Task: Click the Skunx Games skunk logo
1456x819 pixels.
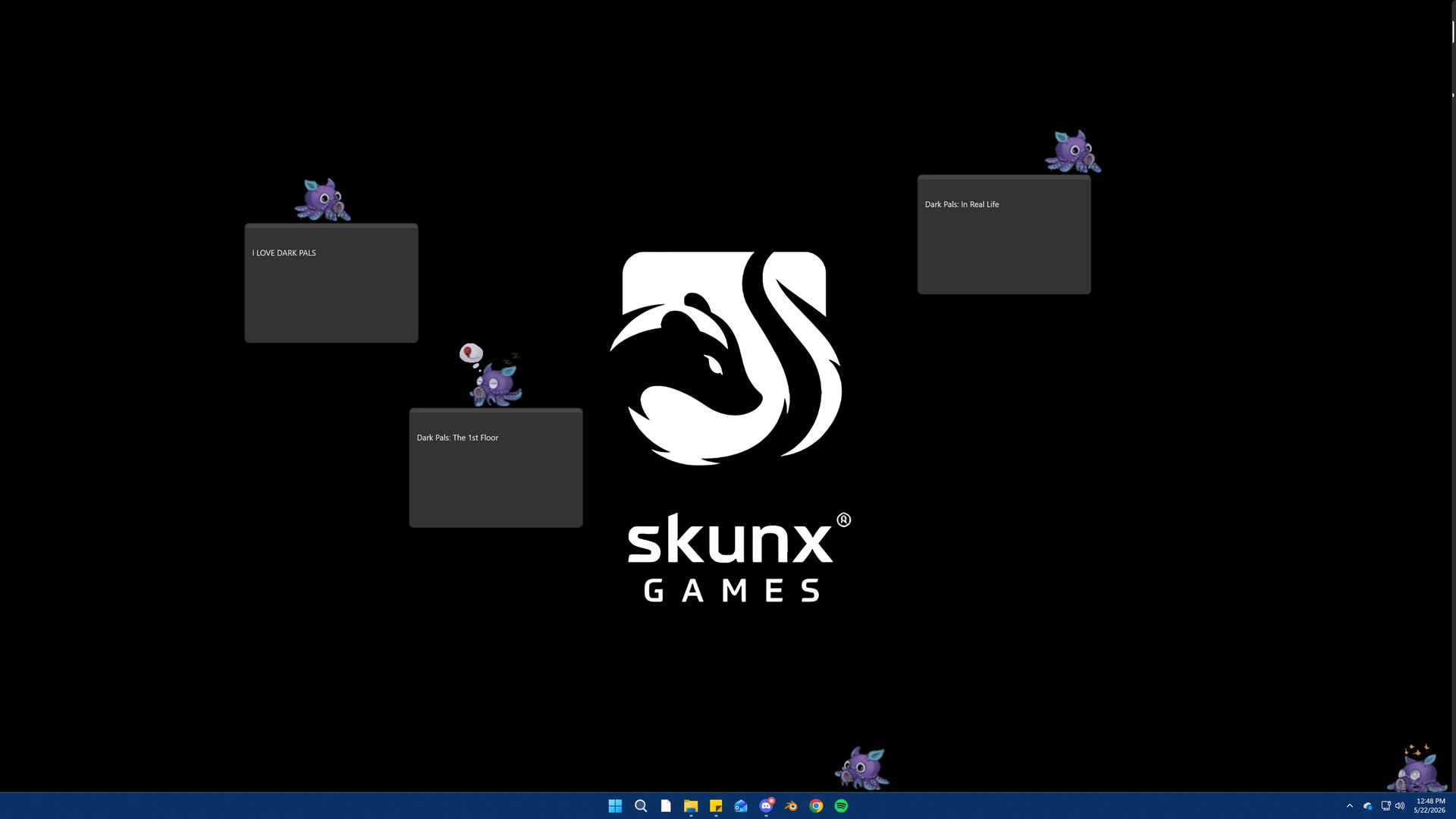Action: coord(726,358)
